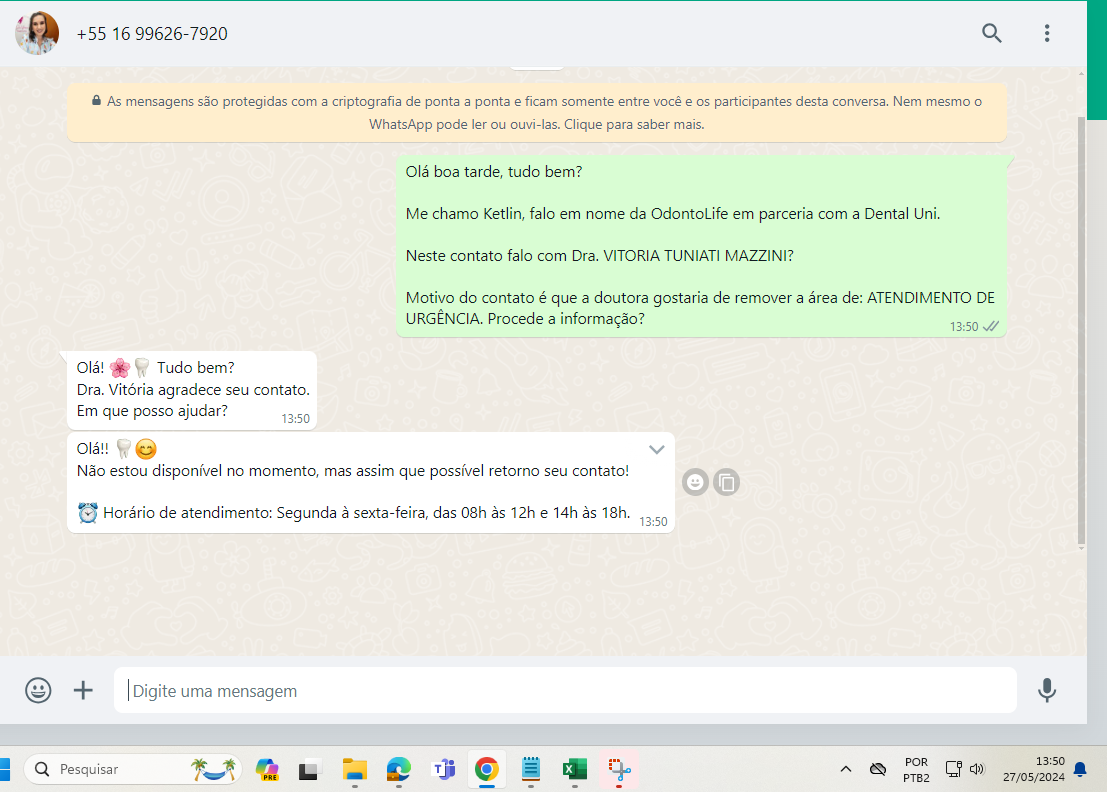The height and width of the screenshot is (792, 1107).
Task: Click the encryption notice to learn more
Action: [536, 113]
